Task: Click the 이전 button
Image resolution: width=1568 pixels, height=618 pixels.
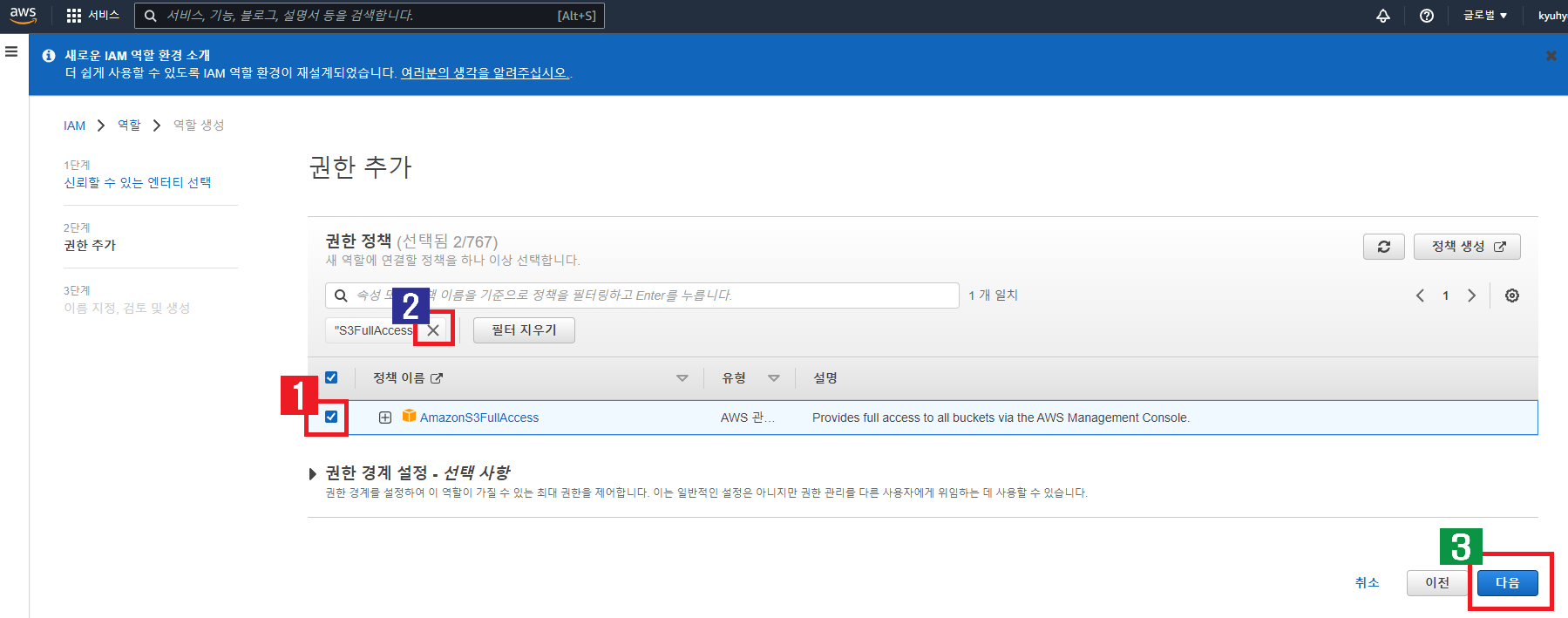Action: pos(1437,583)
